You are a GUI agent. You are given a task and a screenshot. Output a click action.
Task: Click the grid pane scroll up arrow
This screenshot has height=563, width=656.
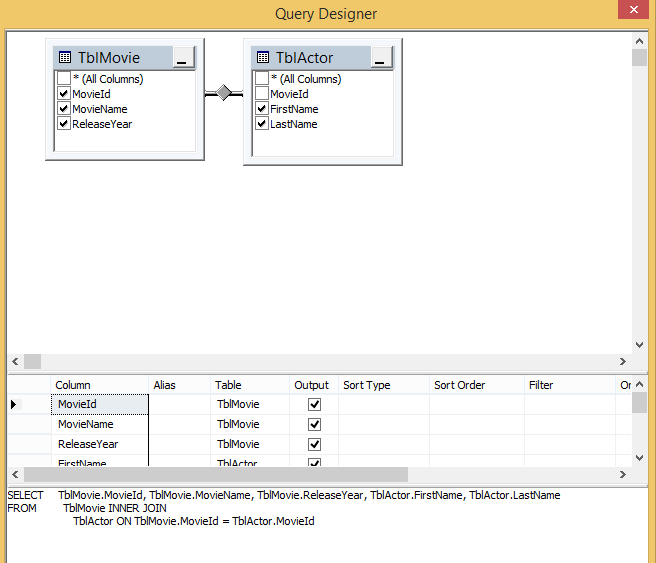point(639,384)
